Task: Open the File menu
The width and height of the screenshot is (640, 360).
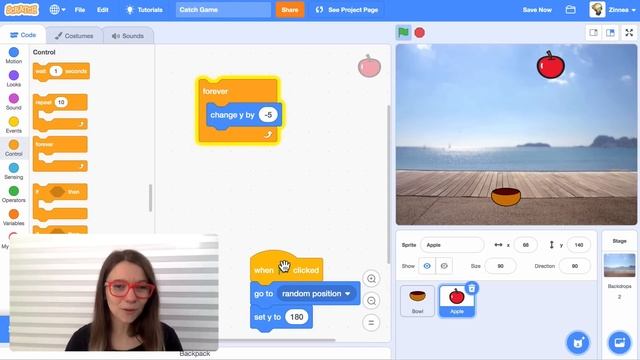Action: pyautogui.click(x=80, y=9)
